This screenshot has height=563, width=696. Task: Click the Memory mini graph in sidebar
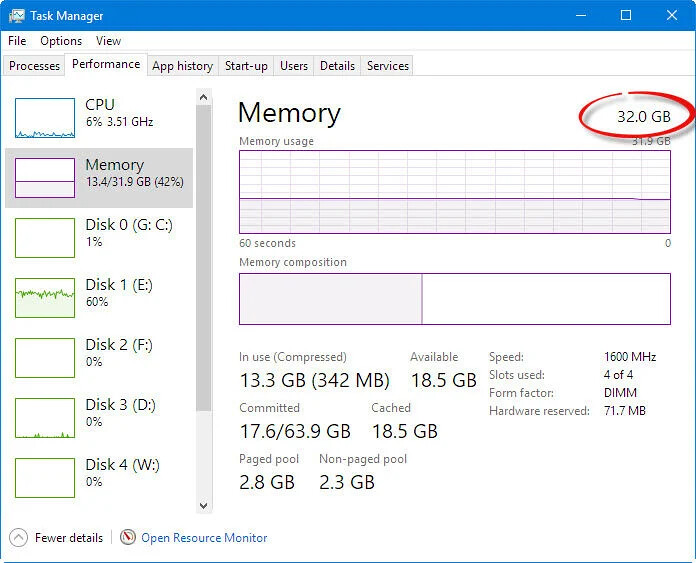coord(45,177)
